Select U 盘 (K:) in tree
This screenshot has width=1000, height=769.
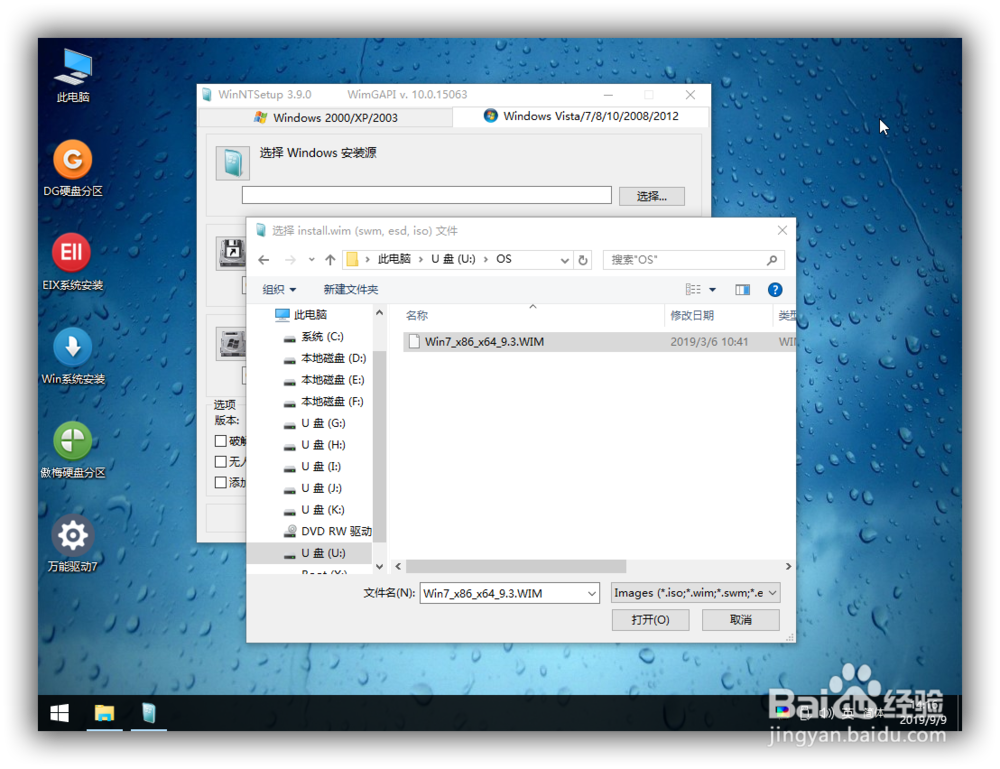314,510
